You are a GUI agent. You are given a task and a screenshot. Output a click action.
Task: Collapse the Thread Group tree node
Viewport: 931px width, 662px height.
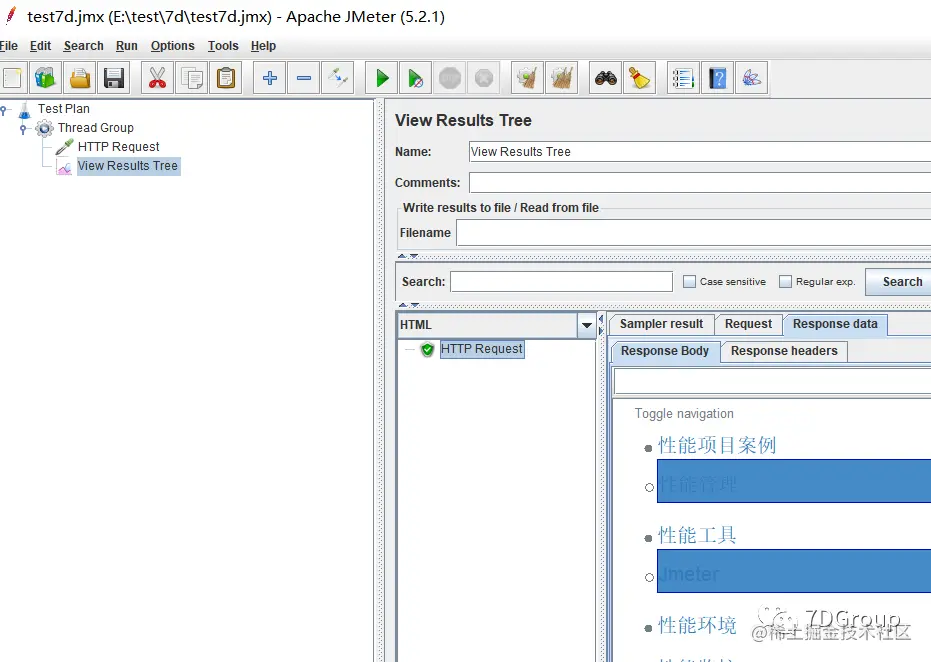click(x=23, y=128)
